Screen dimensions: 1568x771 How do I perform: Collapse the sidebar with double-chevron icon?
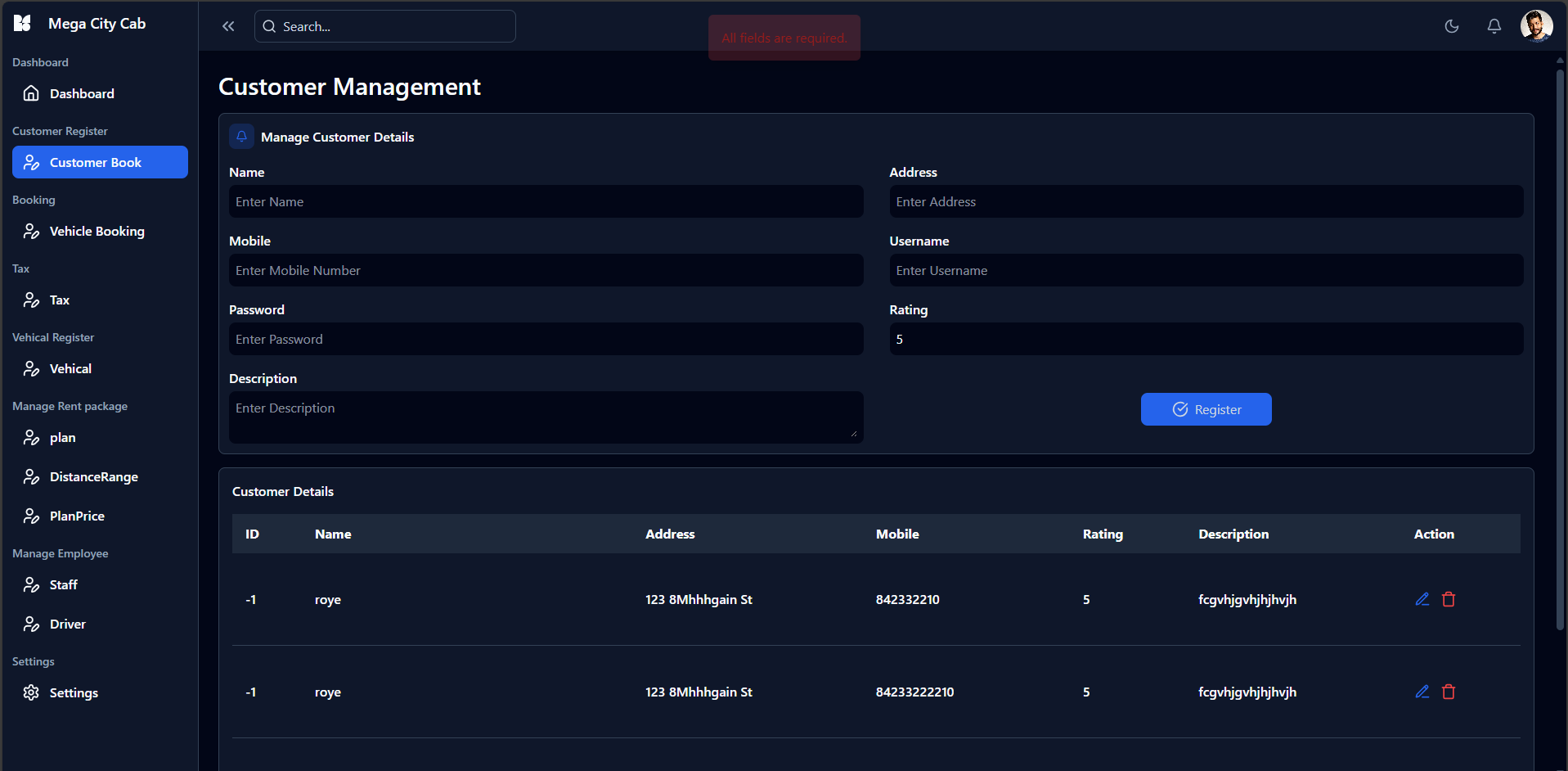(228, 26)
